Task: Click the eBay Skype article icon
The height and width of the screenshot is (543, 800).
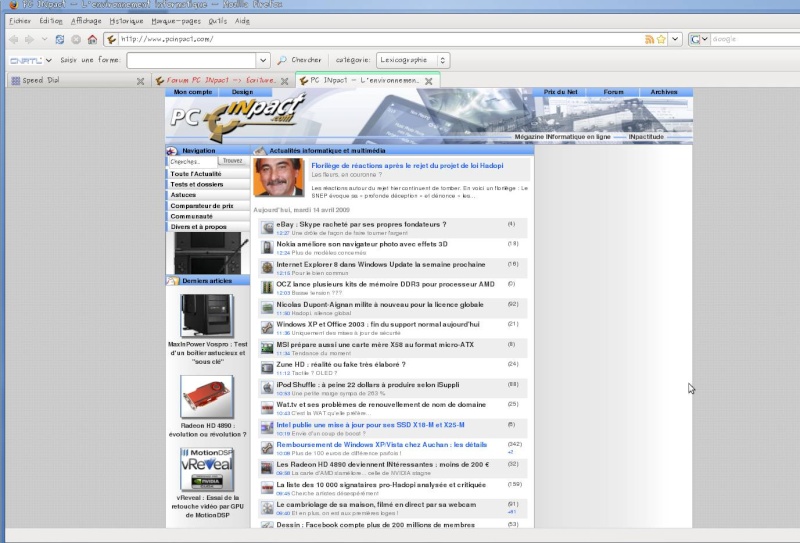Action: tap(267, 228)
